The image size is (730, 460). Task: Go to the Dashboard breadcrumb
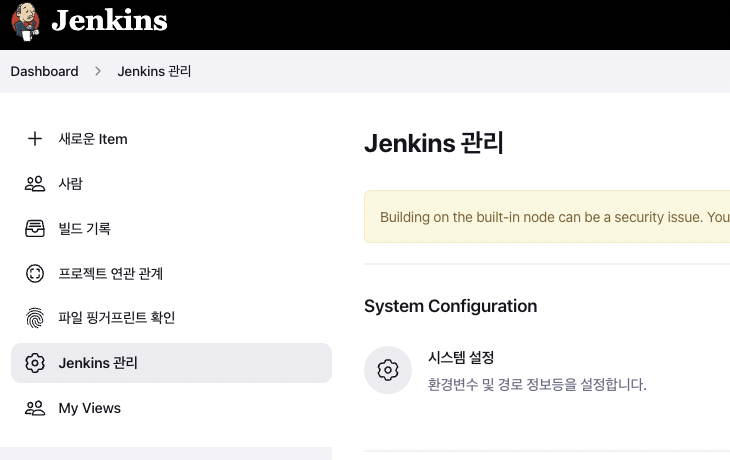point(44,71)
